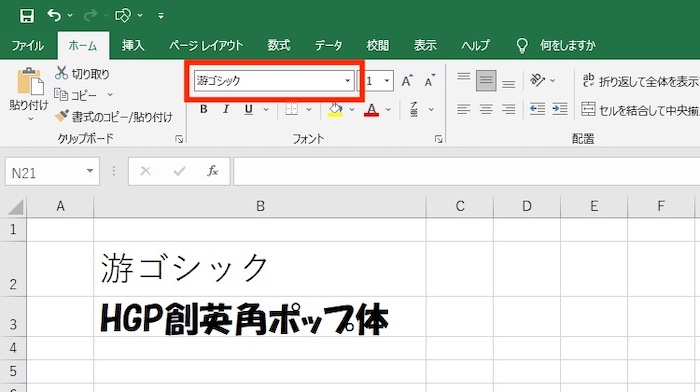Image resolution: width=700 pixels, height=392 pixels.
Task: Toggle left text alignment
Action: (x=464, y=109)
